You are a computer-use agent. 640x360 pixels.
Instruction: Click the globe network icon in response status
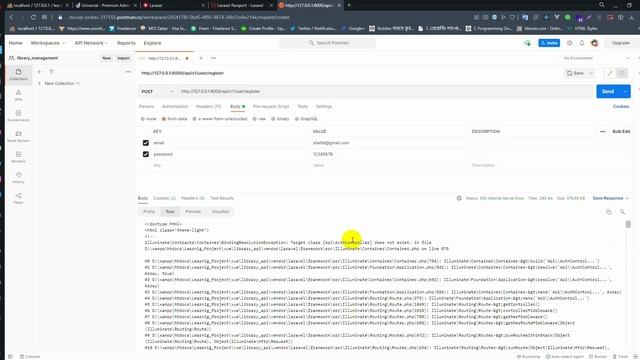459,198
